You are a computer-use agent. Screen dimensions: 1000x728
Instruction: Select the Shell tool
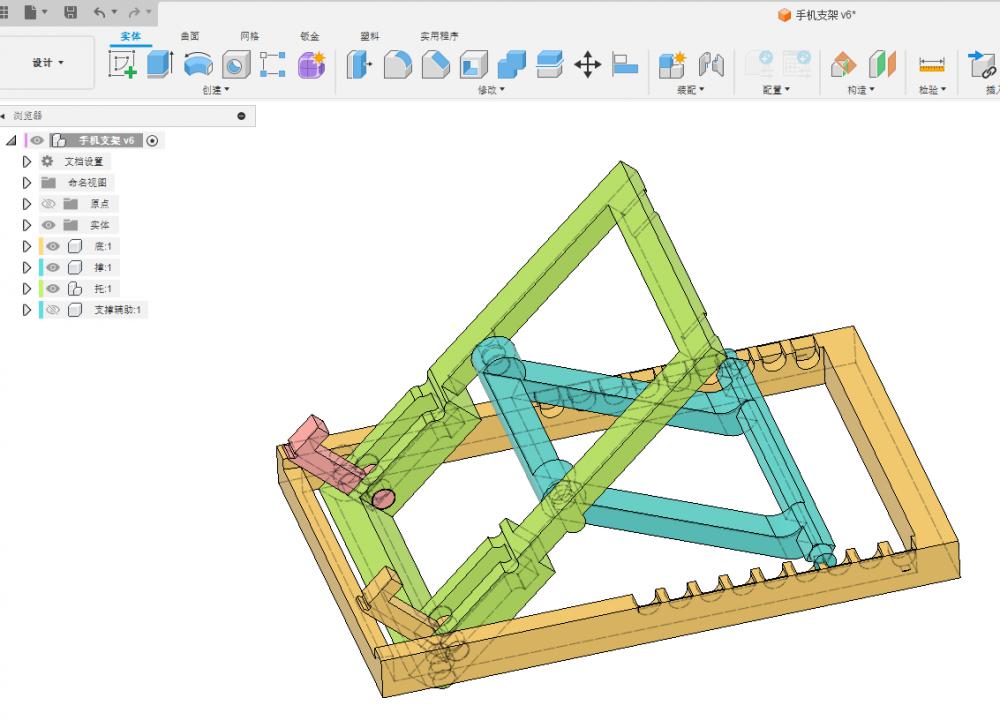pos(474,64)
